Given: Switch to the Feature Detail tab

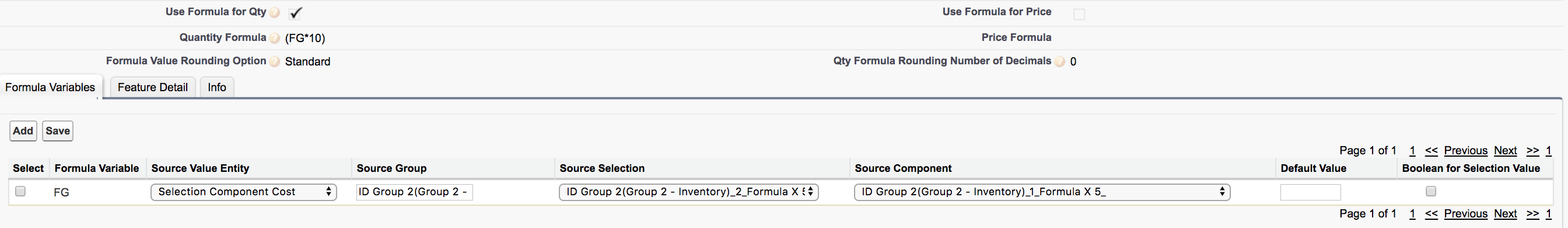Looking at the screenshot, I should click(153, 87).
